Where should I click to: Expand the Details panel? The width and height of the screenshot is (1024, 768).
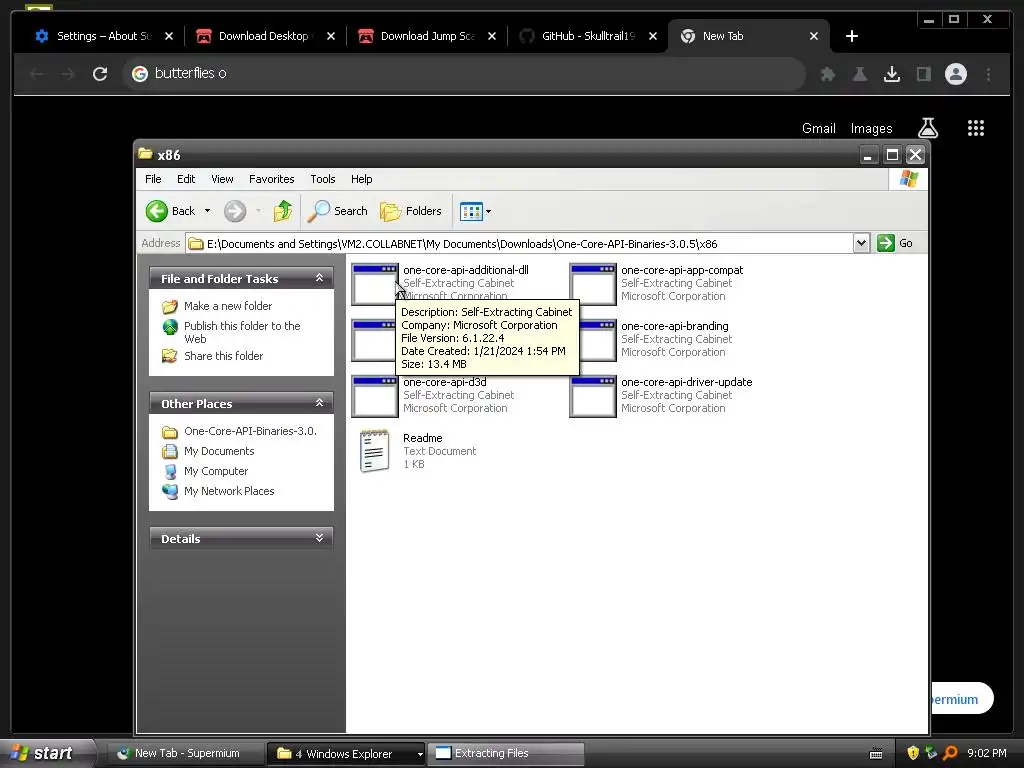(319, 537)
